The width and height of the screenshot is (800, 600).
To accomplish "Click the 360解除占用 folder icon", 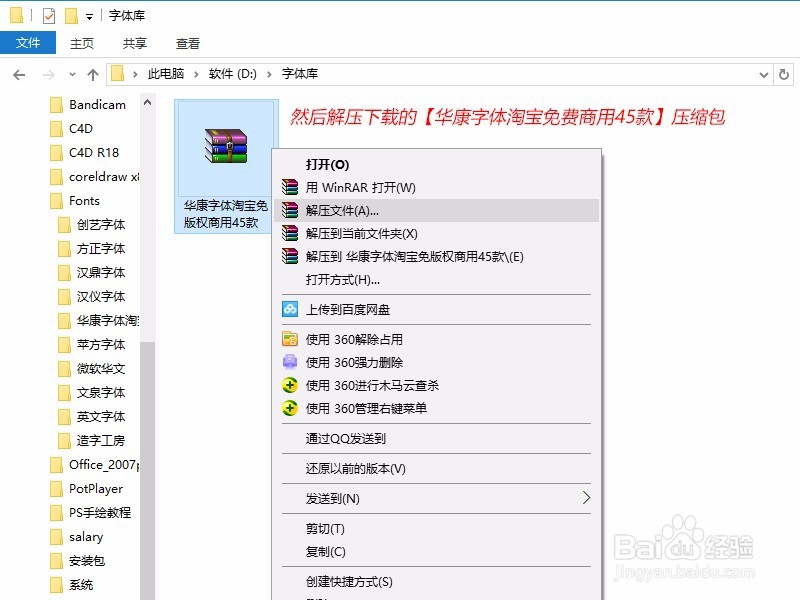I will click(290, 339).
